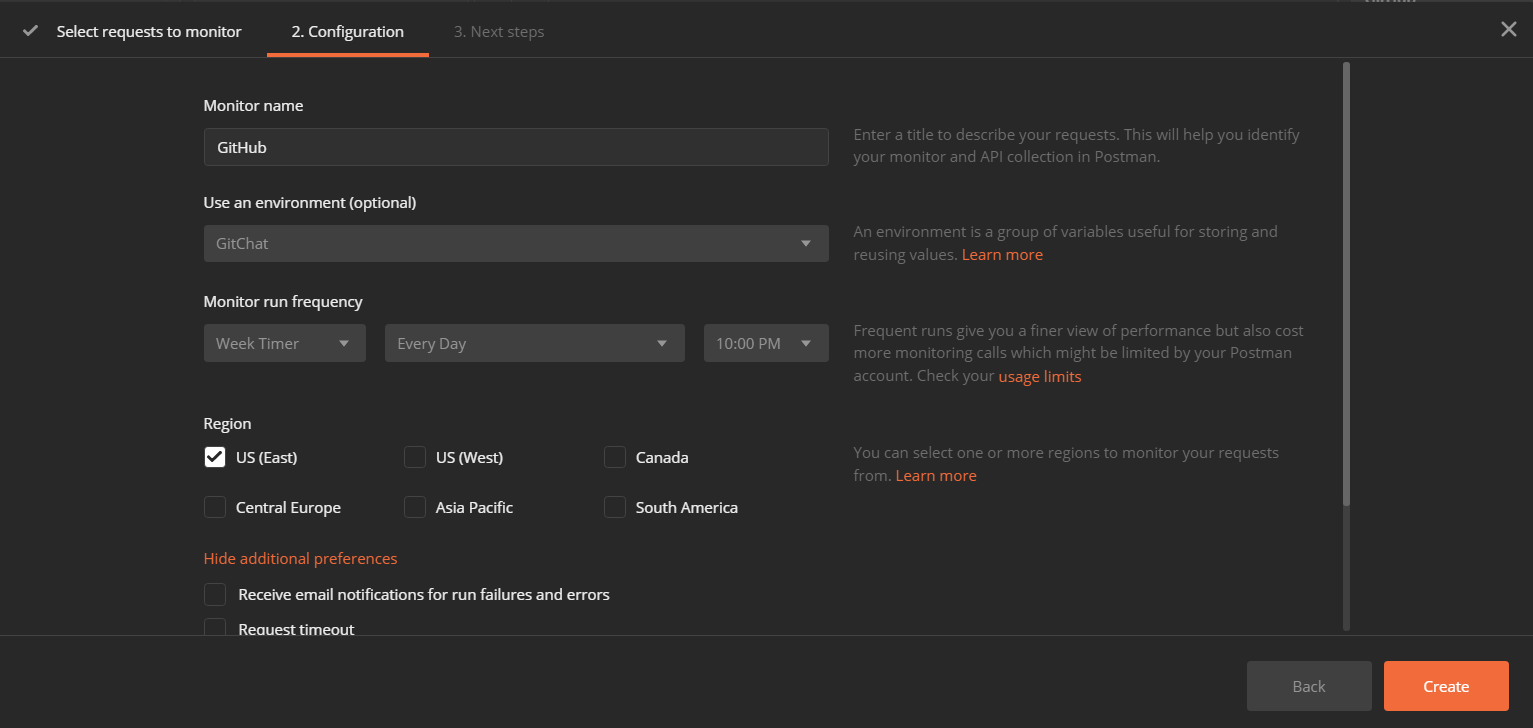Open the Configuration tab

tap(347, 32)
